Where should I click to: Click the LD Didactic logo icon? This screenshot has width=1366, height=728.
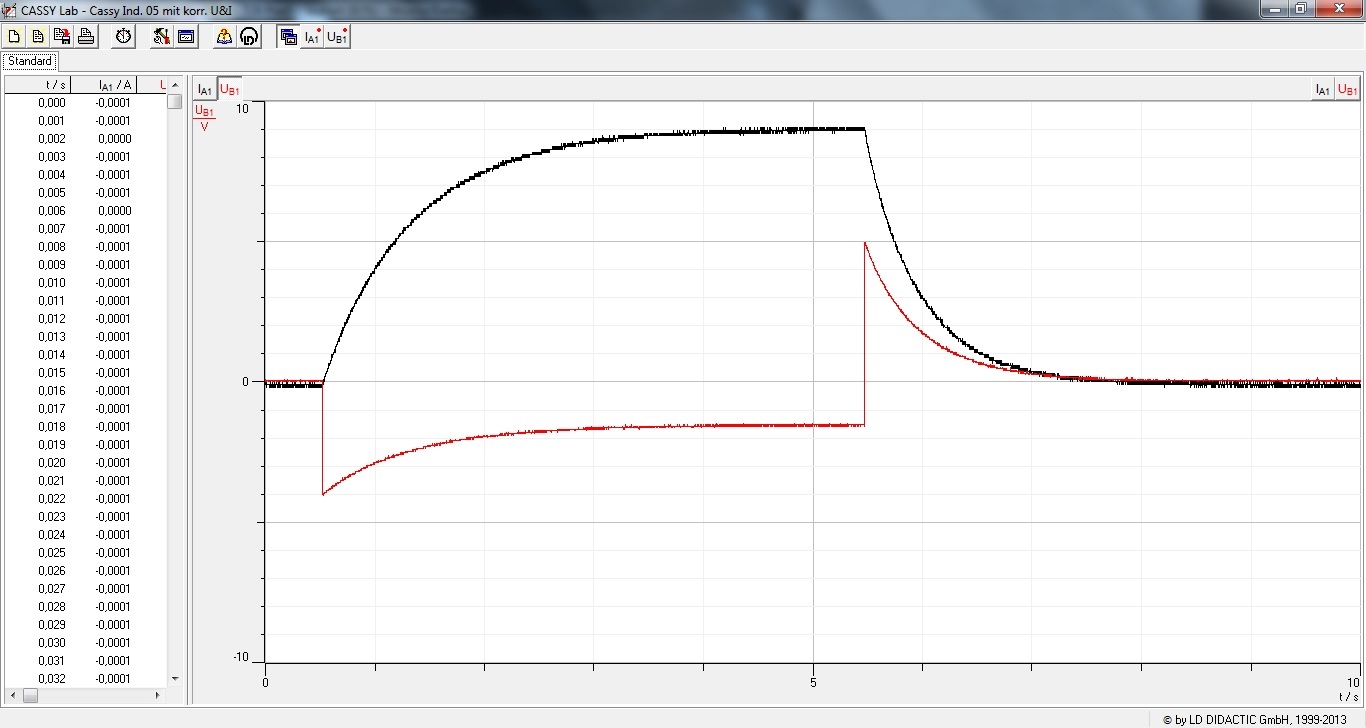point(249,37)
